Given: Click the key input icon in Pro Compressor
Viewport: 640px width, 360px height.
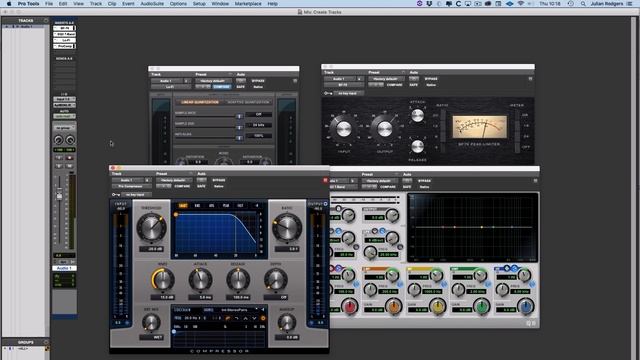Looking at the screenshot, I should [x=116, y=195].
